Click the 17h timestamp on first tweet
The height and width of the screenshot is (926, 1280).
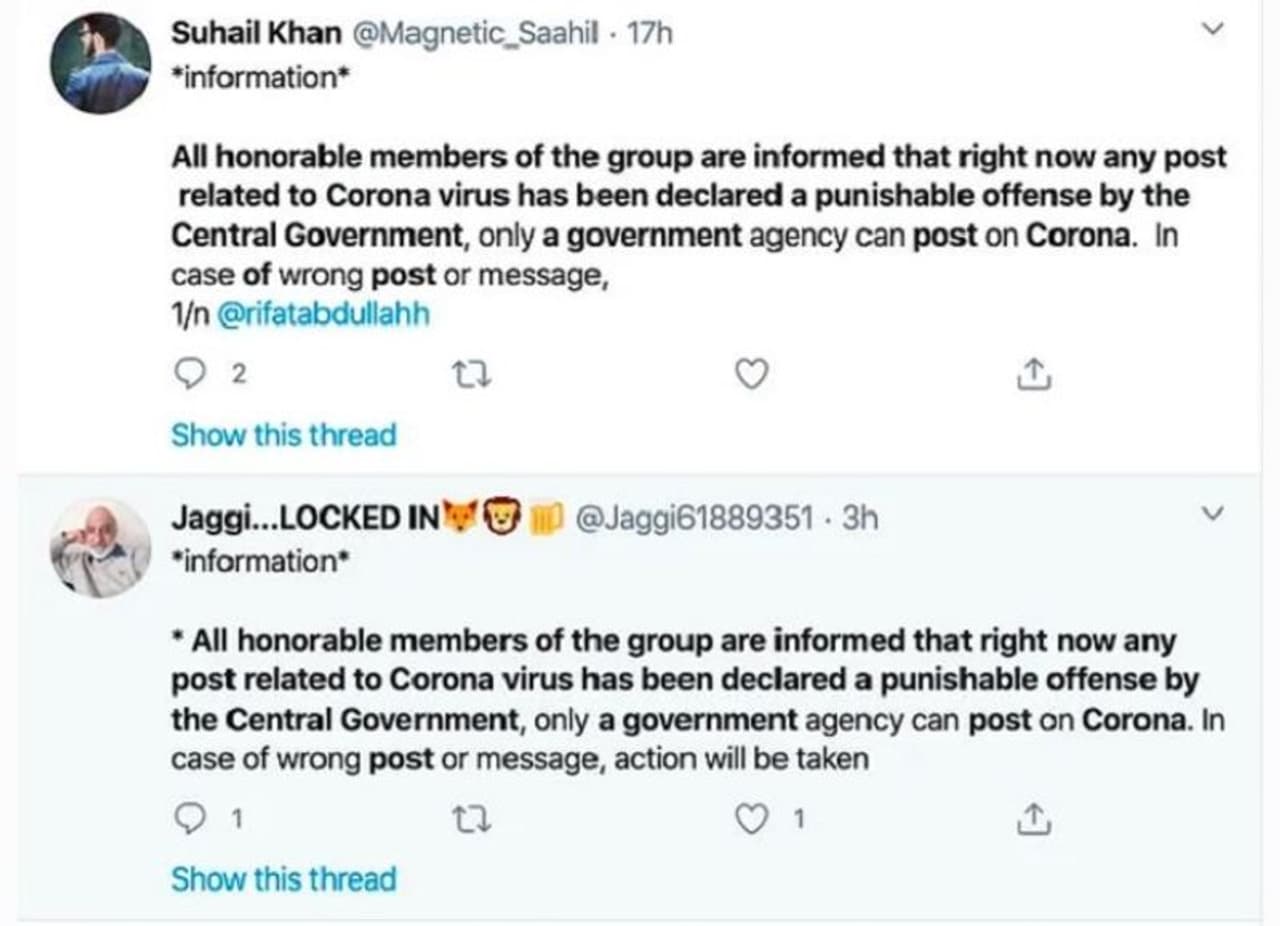(650, 33)
